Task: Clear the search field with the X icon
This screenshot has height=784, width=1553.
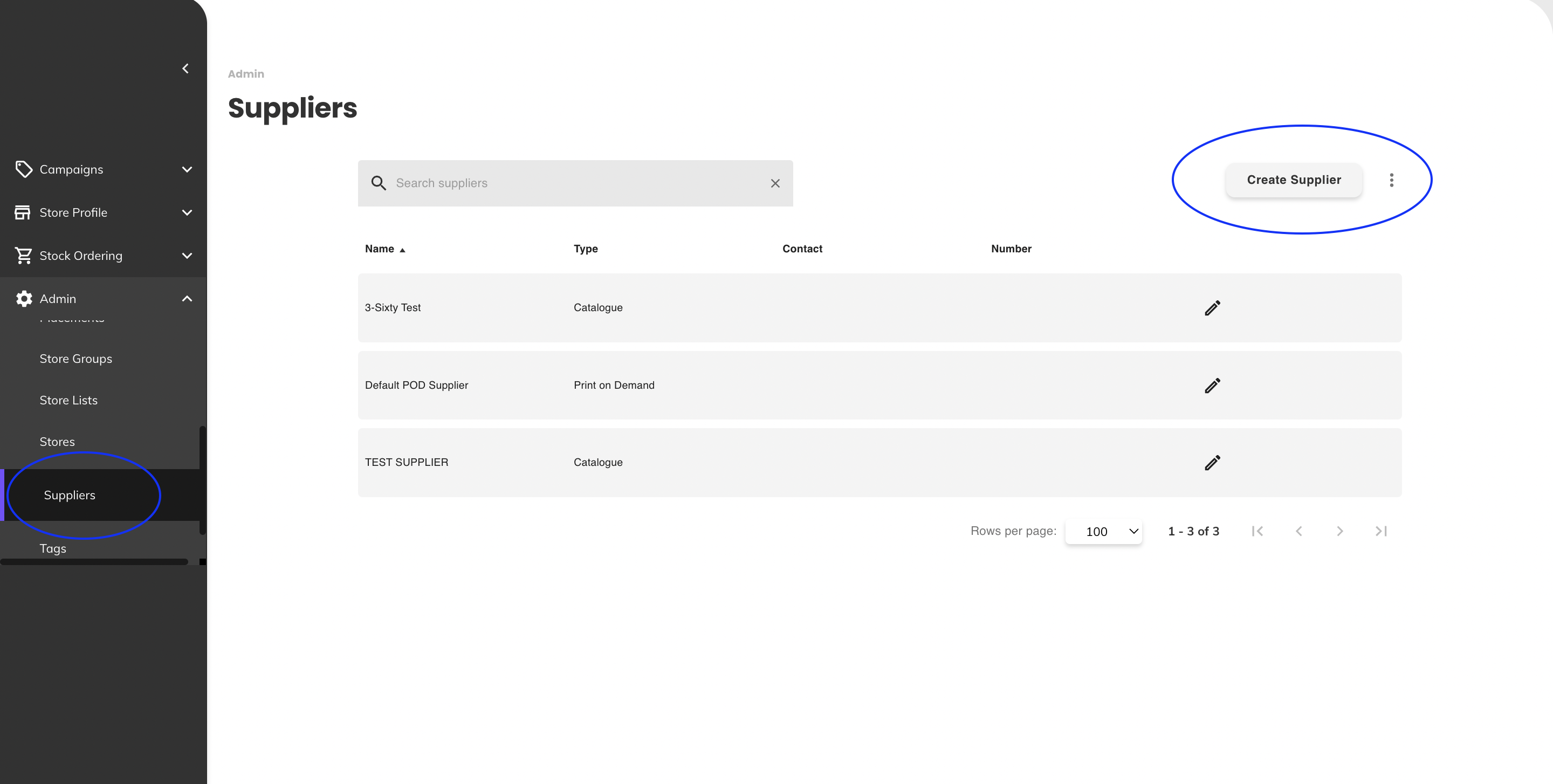Action: (775, 183)
